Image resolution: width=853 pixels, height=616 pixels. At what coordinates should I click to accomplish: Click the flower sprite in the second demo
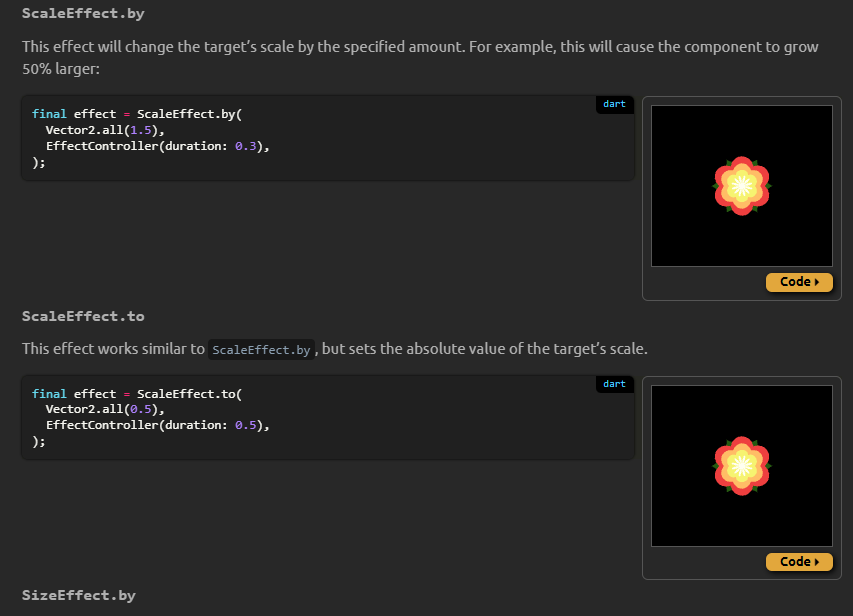(x=741, y=463)
